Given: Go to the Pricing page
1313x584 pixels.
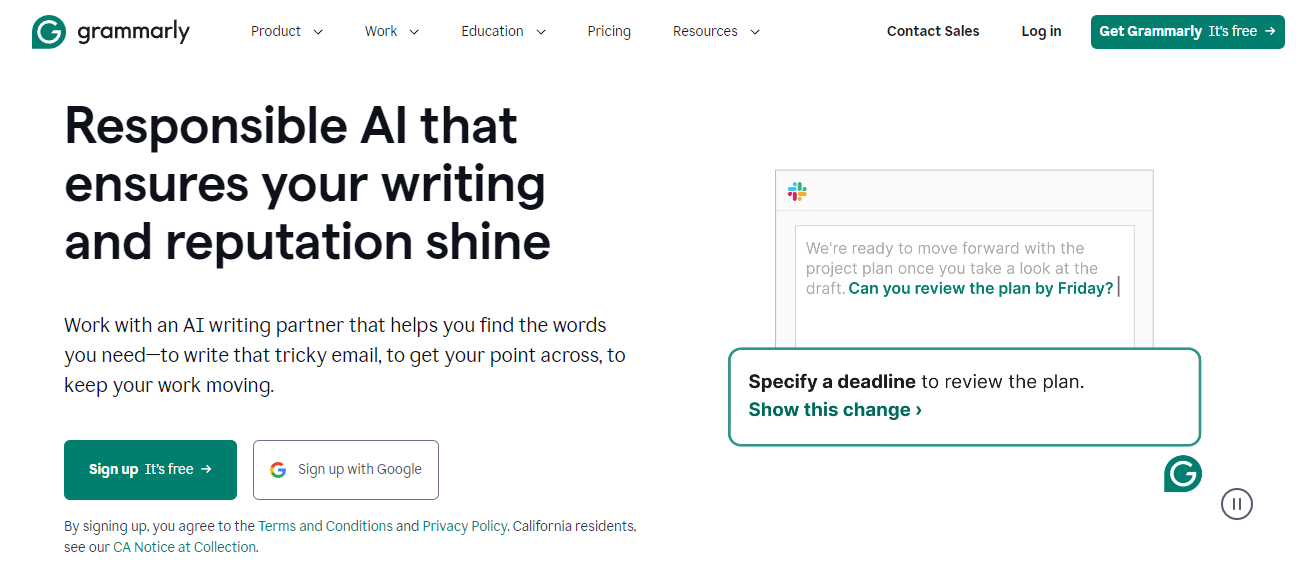Looking at the screenshot, I should 609,31.
